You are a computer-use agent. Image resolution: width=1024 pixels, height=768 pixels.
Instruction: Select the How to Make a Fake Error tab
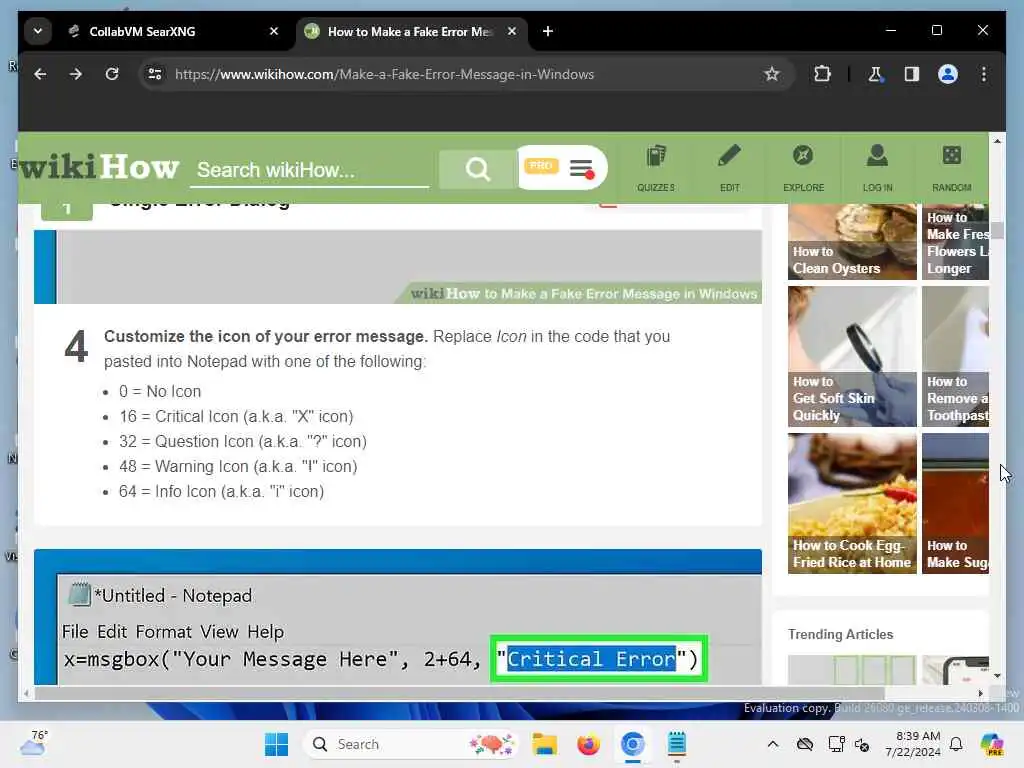tap(409, 31)
